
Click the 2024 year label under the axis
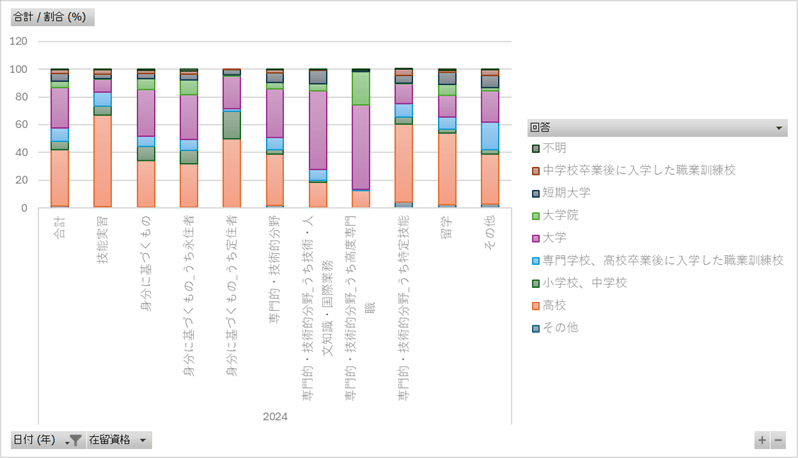point(275,416)
